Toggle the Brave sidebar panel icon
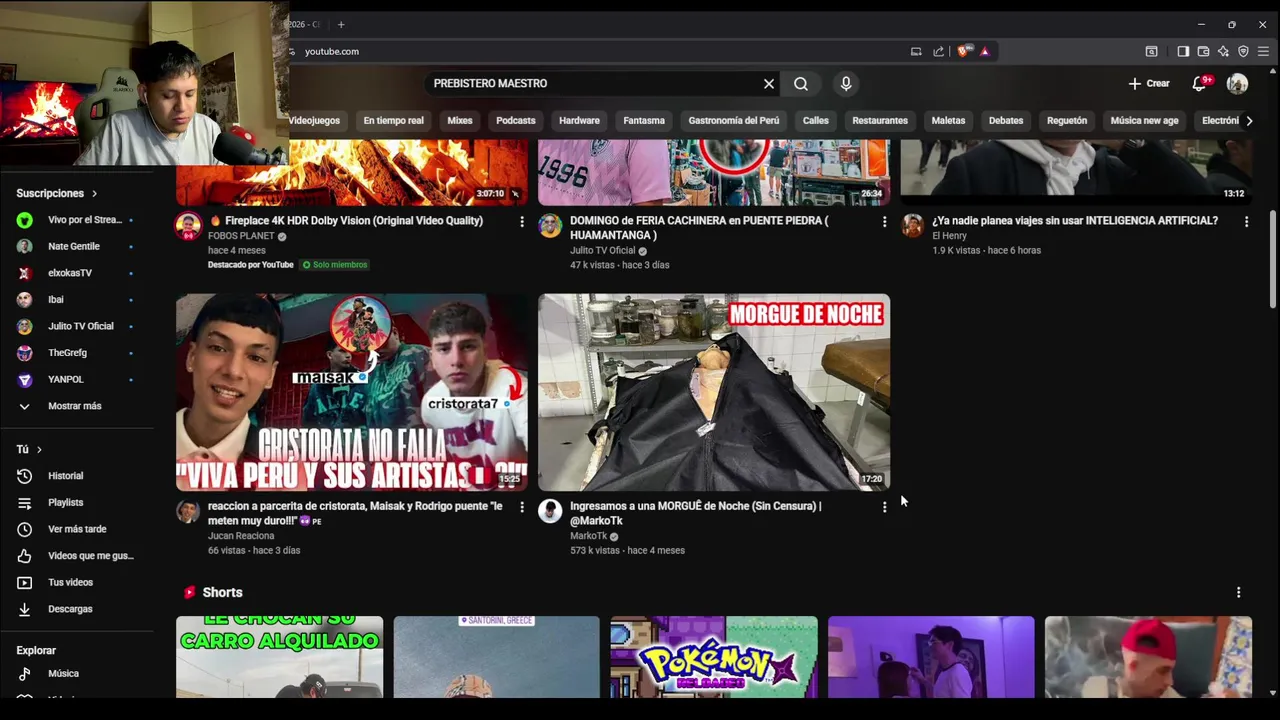 point(1183,51)
